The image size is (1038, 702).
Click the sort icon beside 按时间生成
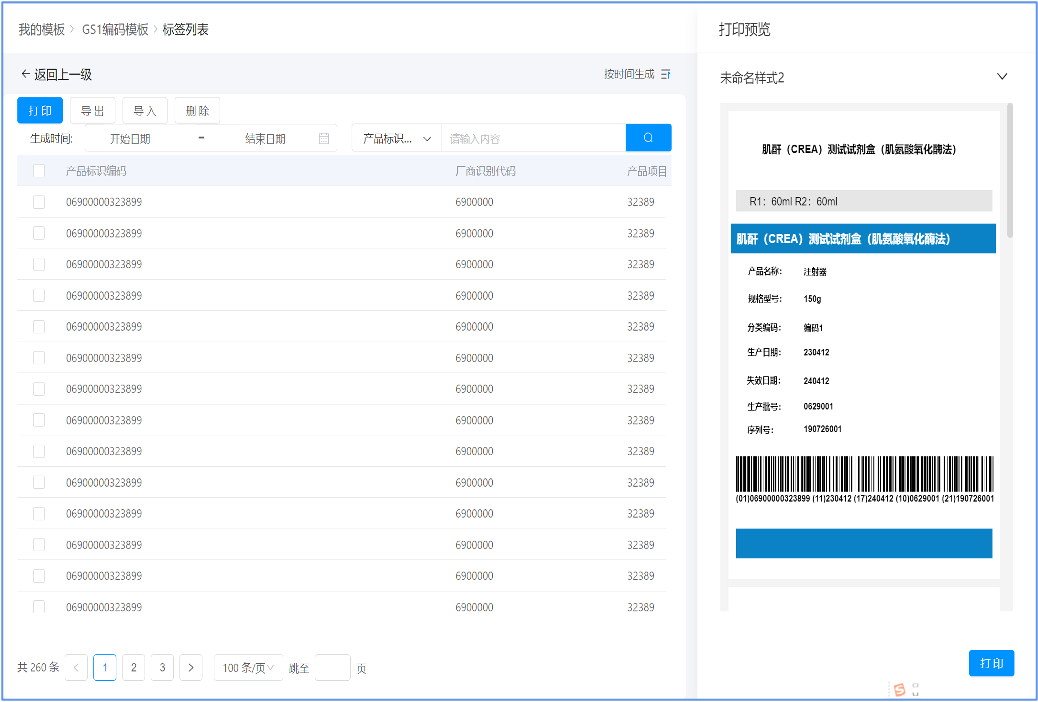pos(666,74)
